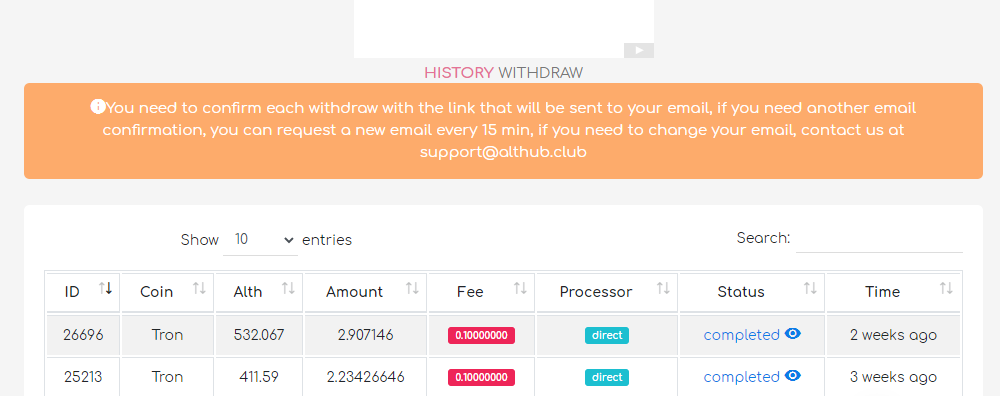Click the Fee column sort icon
Viewport: 1000px width, 396px height.
520,288
